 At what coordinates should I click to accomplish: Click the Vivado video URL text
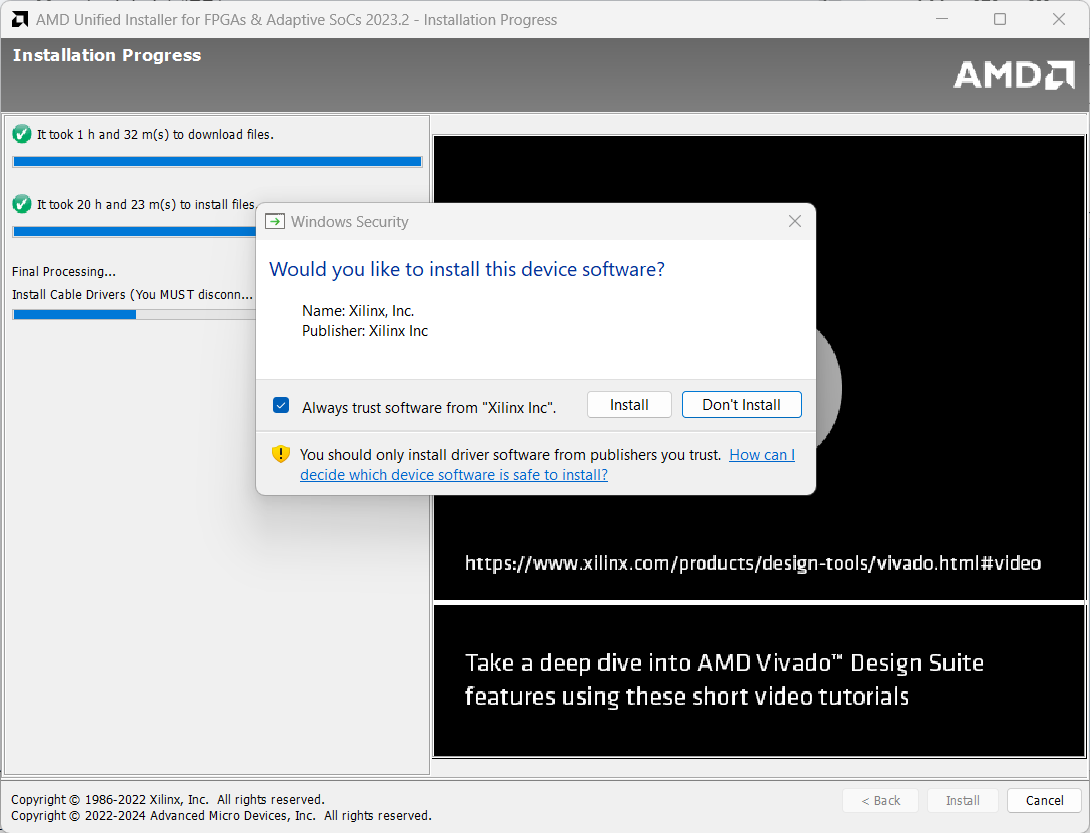click(x=752, y=563)
